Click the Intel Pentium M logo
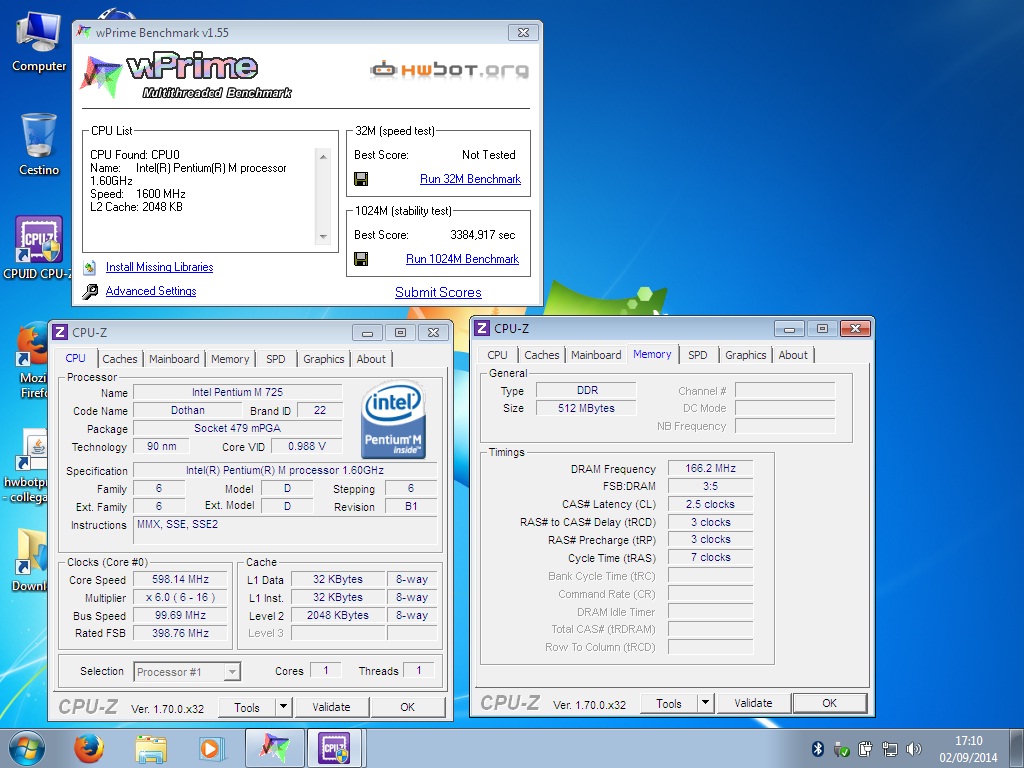Image resolution: width=1024 pixels, height=768 pixels. [x=393, y=419]
